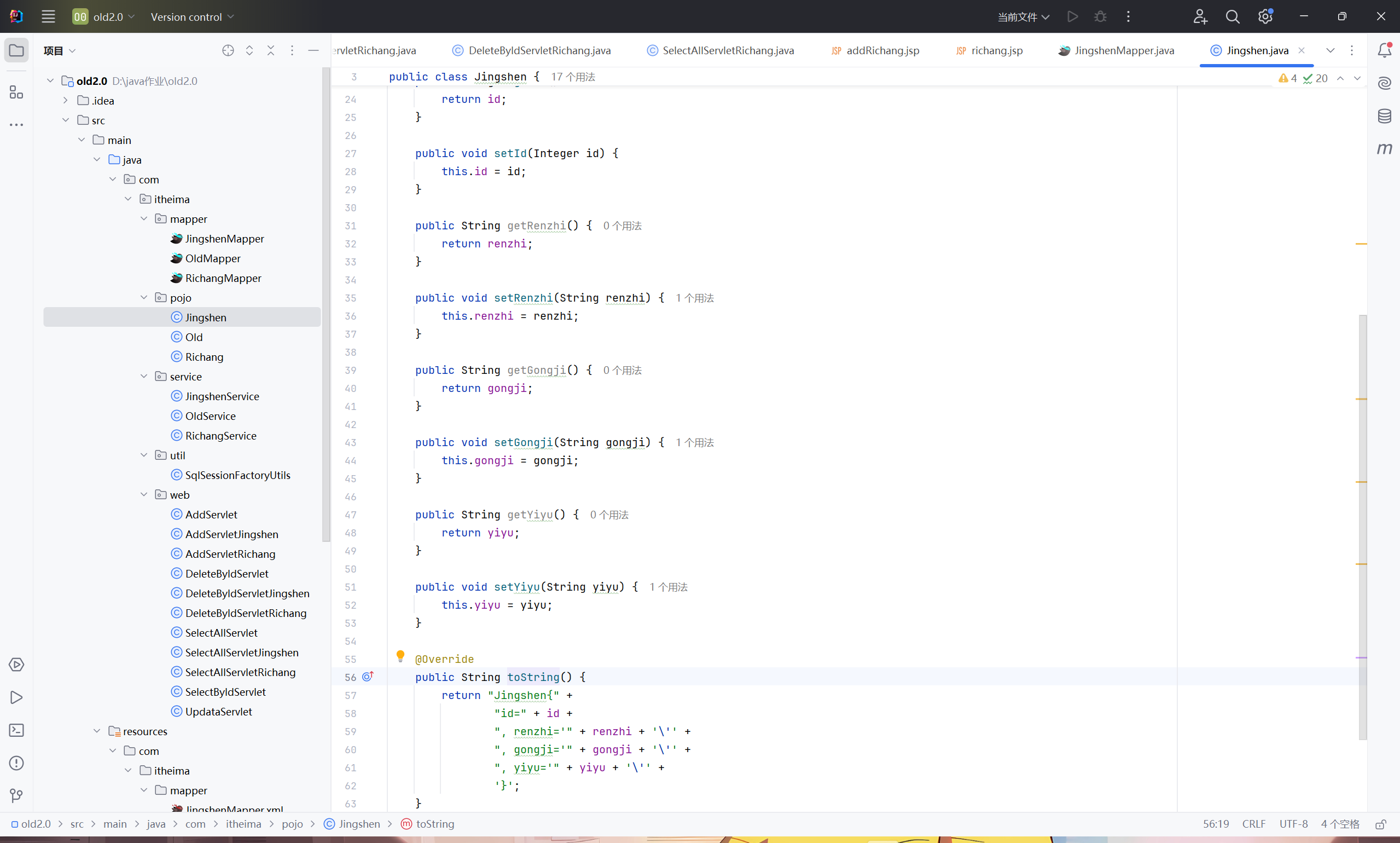The width and height of the screenshot is (1400, 843).
Task: Toggle the file read-only lock icon
Action: [x=1381, y=824]
